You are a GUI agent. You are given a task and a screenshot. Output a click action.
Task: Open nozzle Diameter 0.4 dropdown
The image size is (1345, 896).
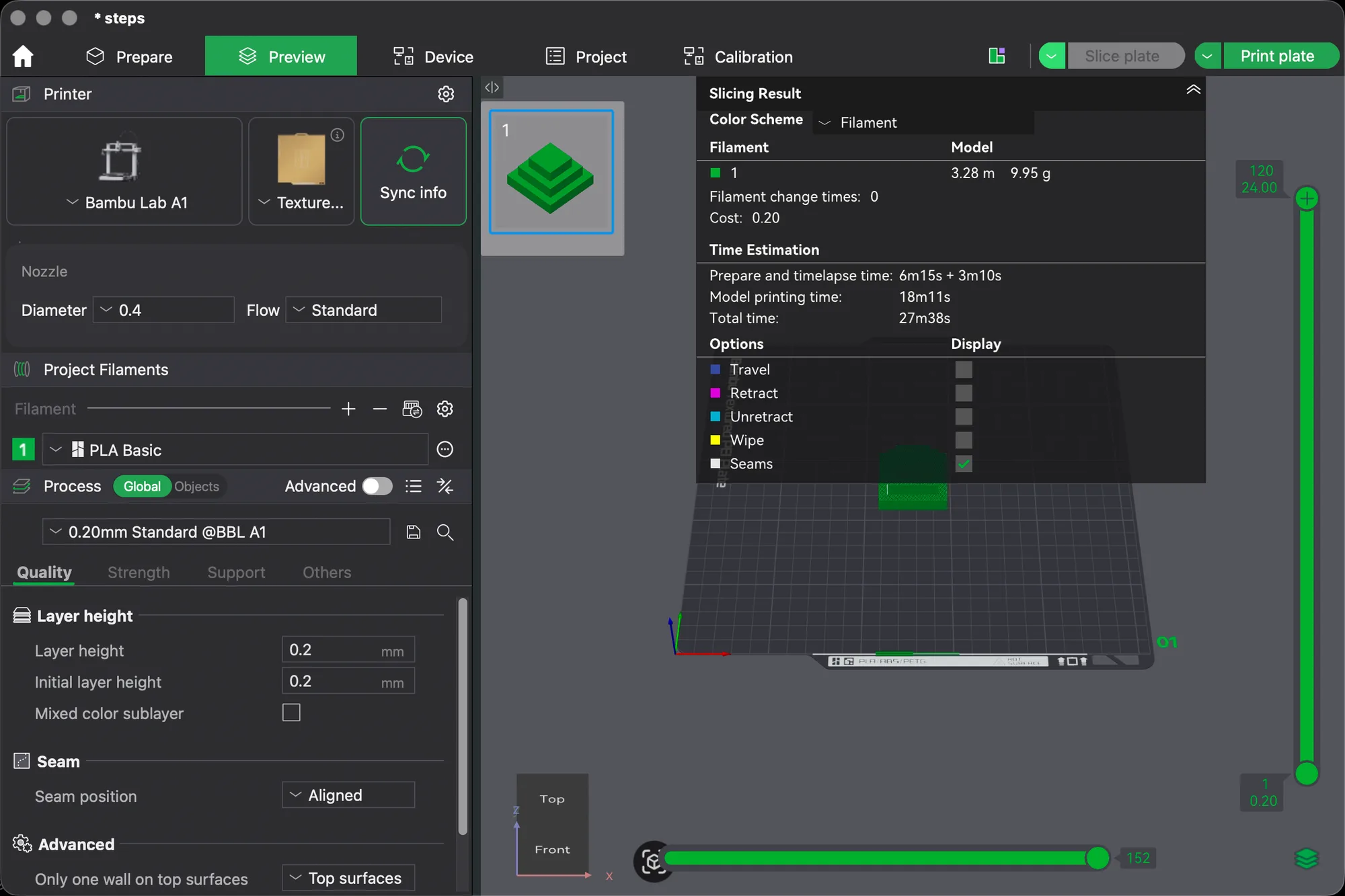163,310
